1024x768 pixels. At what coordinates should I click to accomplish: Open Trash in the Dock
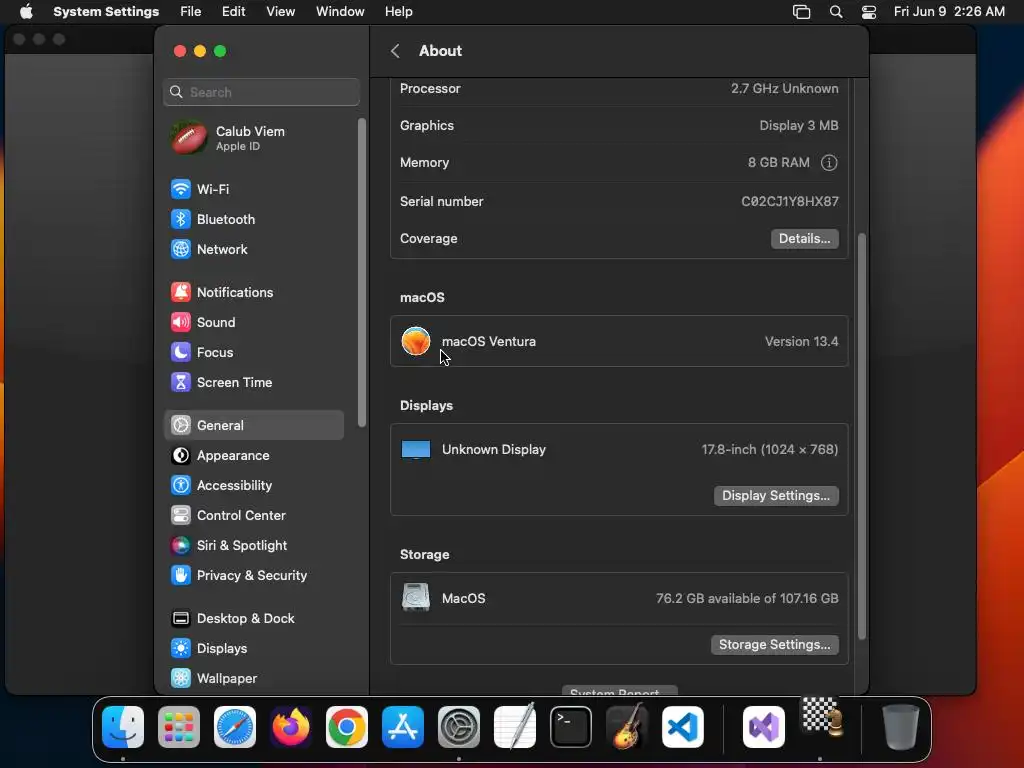pos(900,727)
